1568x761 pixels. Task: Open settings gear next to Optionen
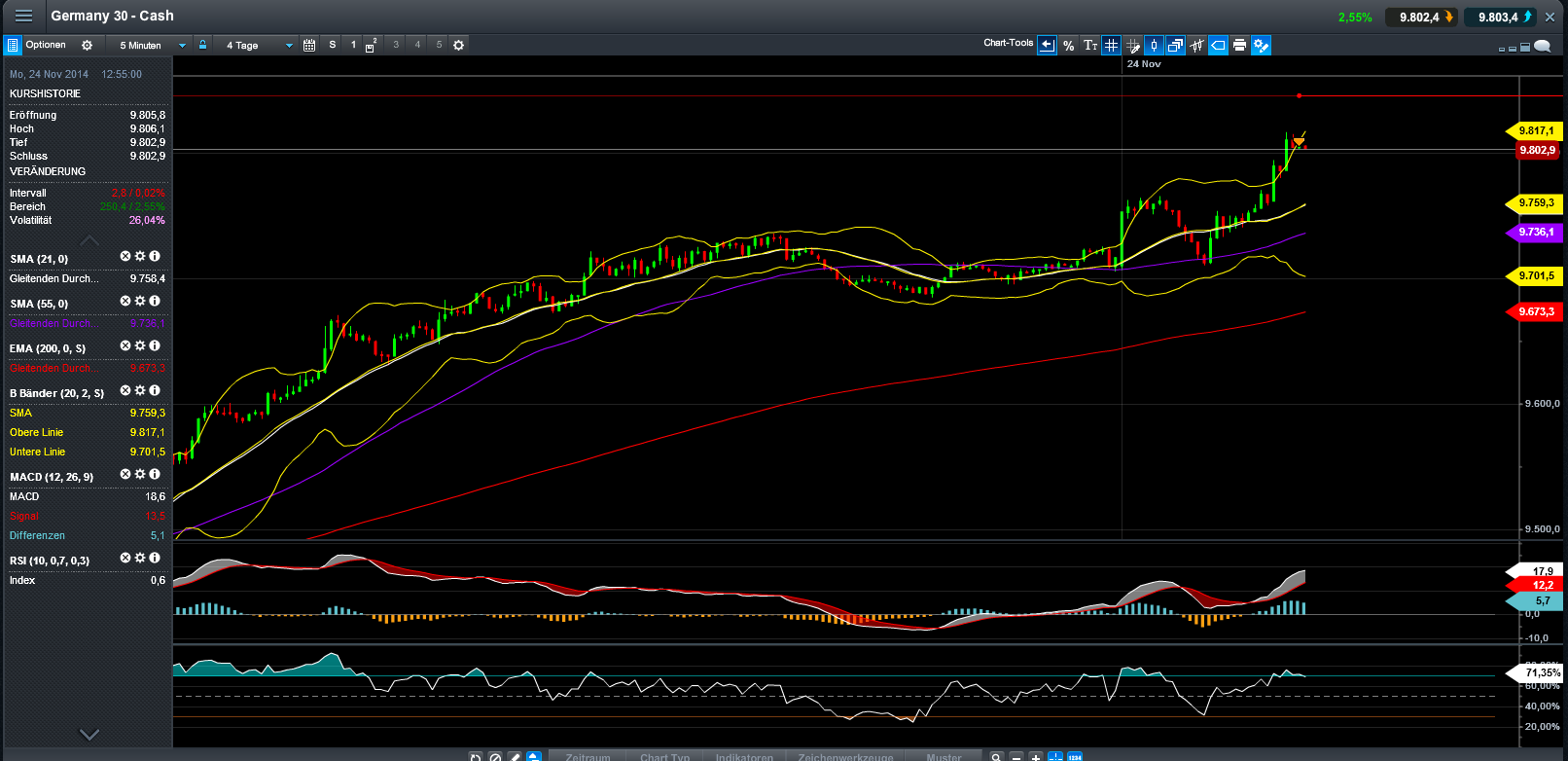[x=87, y=45]
